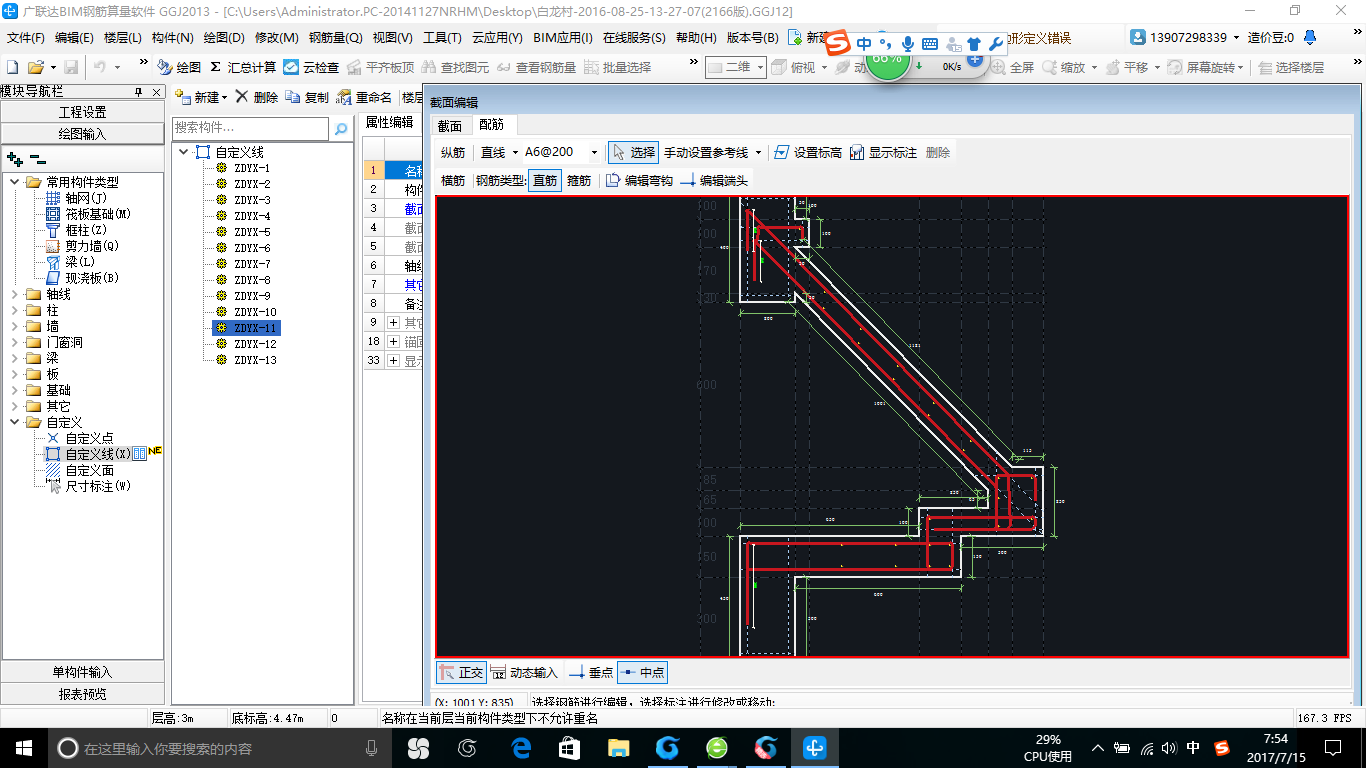Click the Windows taskbar search box
Viewport: 1366px width, 768px height.
(219, 747)
